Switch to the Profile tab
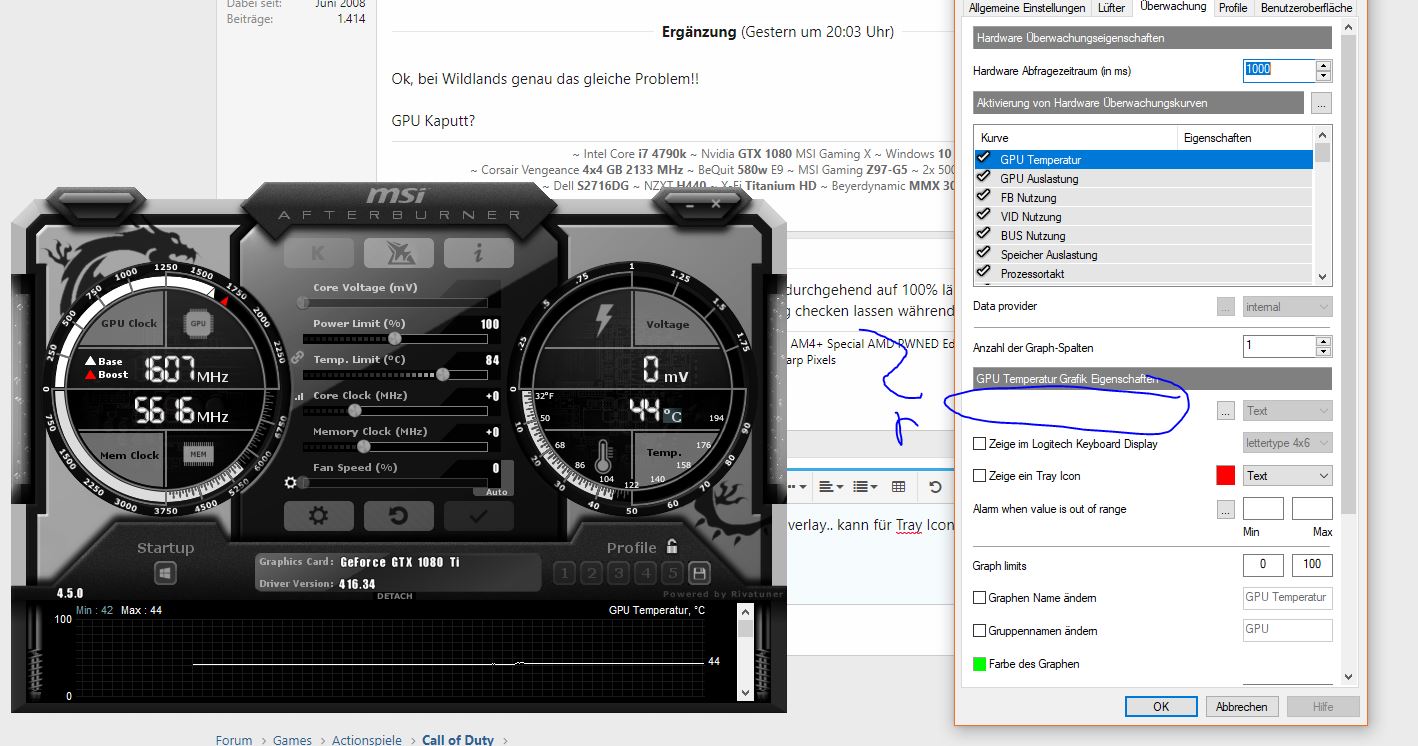The width and height of the screenshot is (1418, 746). click(x=1232, y=8)
